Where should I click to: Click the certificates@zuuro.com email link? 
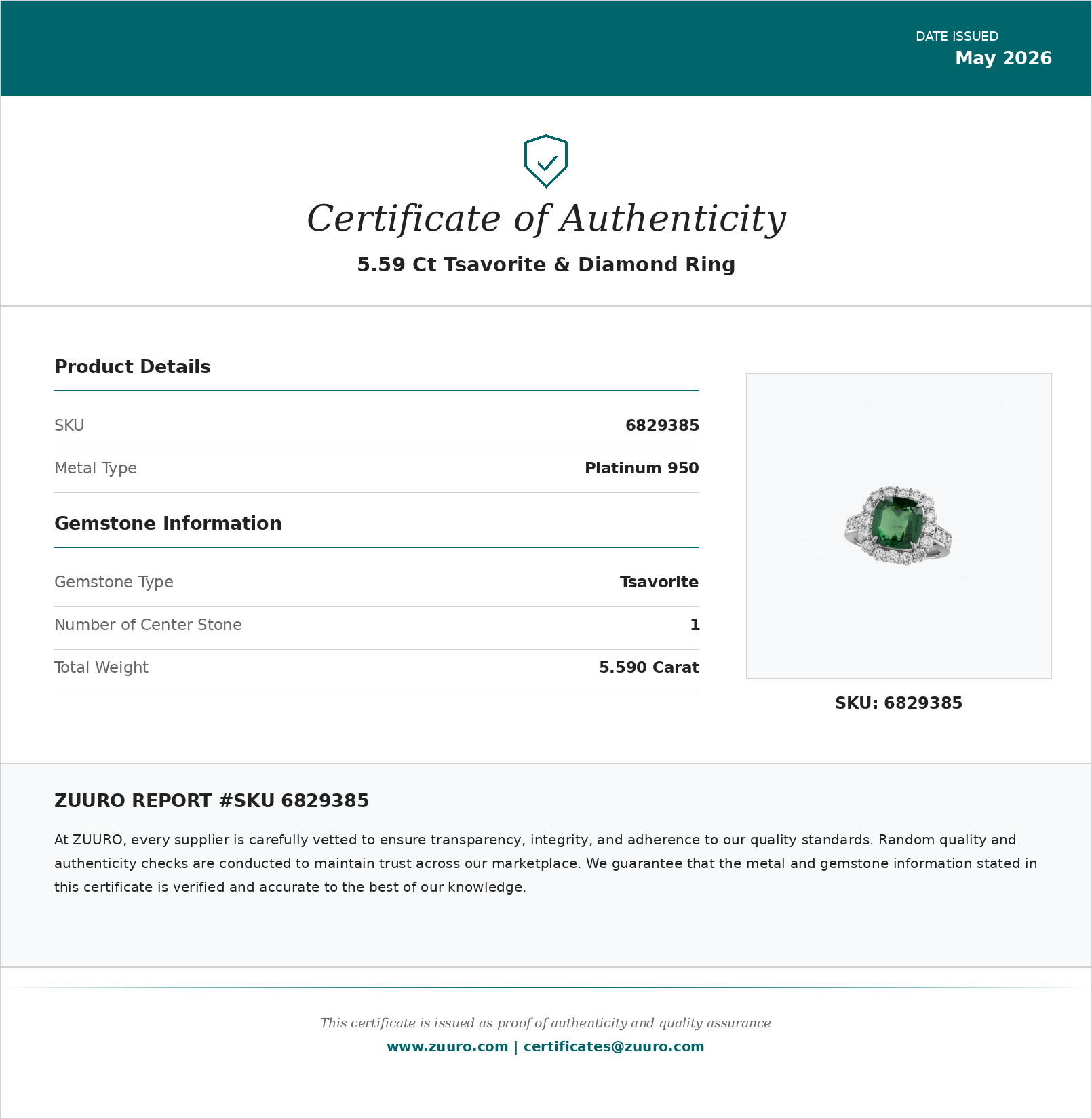tap(614, 1046)
